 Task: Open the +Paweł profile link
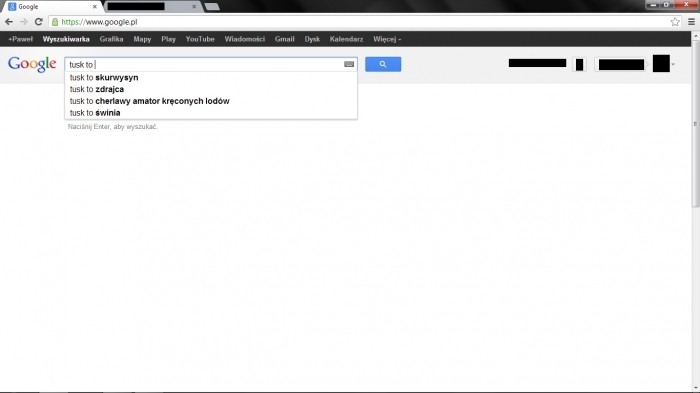[21, 39]
